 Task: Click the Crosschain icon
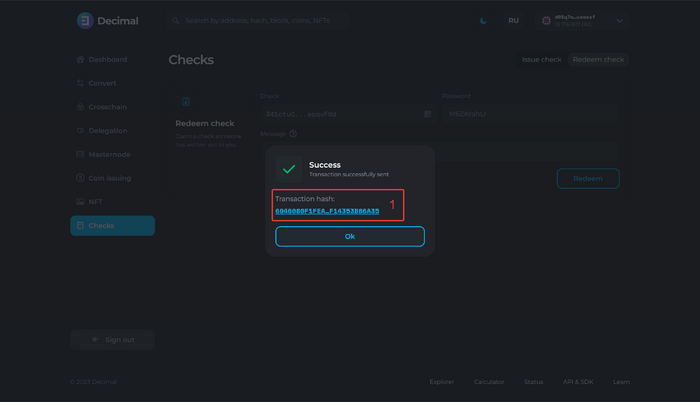80,107
